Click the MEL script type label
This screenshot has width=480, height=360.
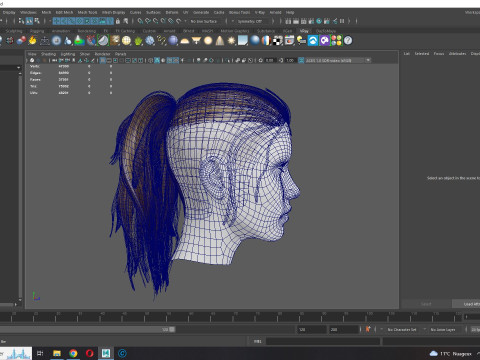(x=258, y=341)
